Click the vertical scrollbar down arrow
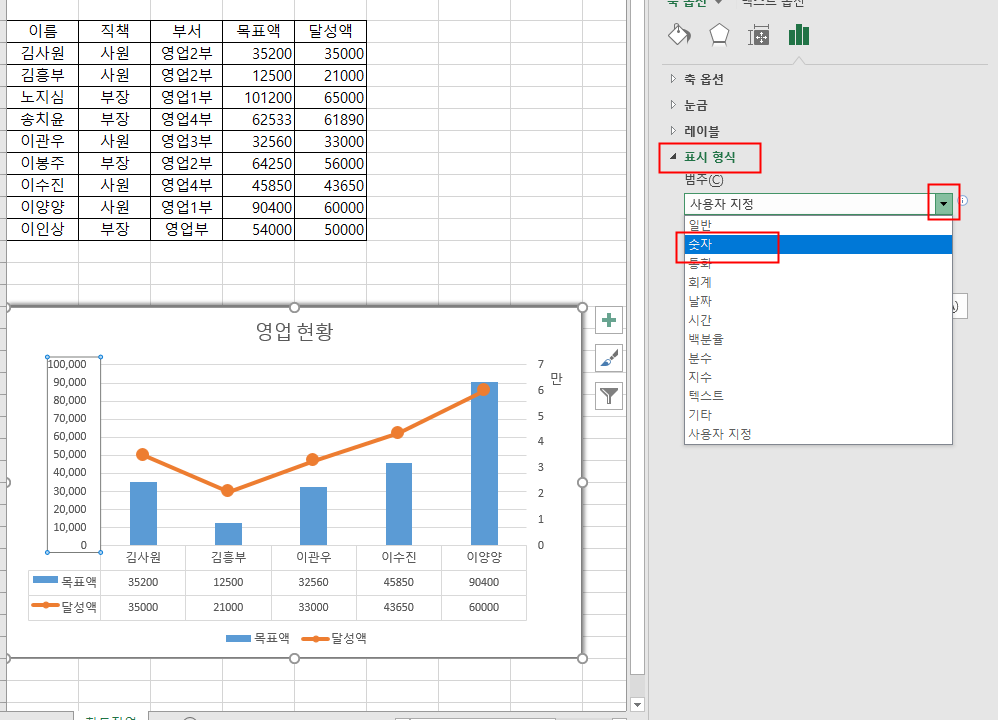Screen dimensions: 998x720 point(636,704)
